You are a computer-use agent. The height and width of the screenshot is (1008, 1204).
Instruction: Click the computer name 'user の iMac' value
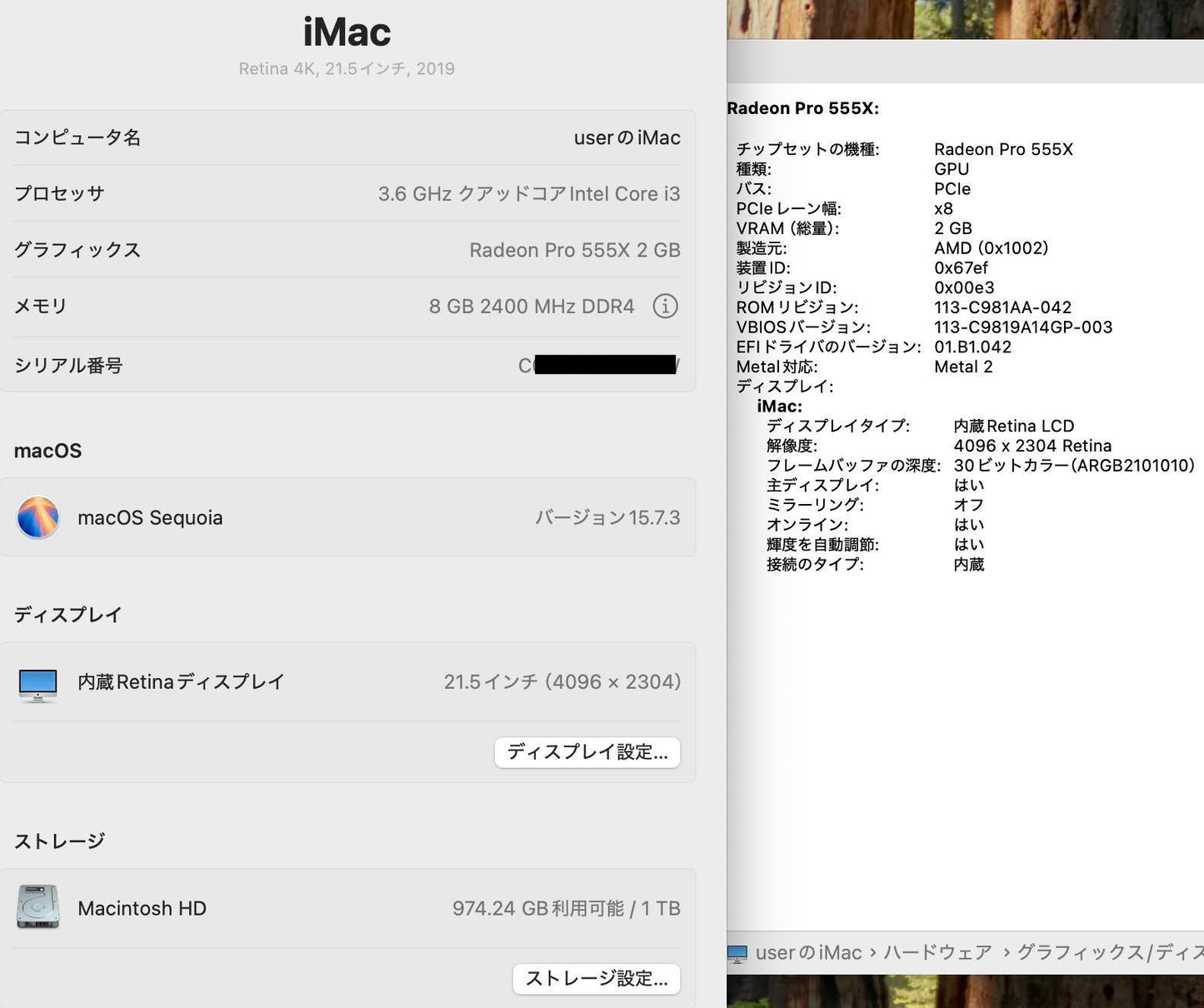(627, 137)
